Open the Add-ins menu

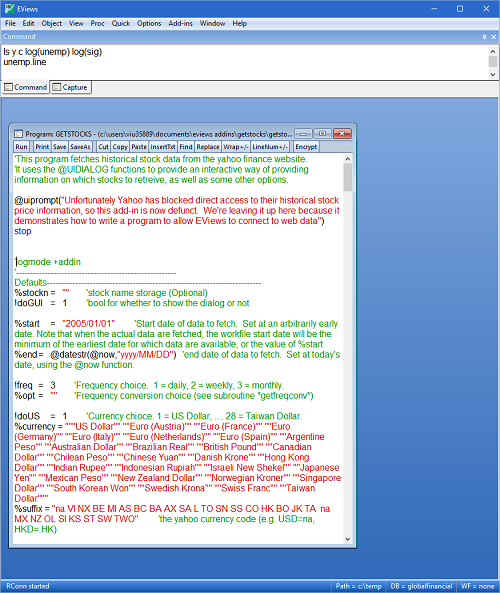click(x=180, y=23)
